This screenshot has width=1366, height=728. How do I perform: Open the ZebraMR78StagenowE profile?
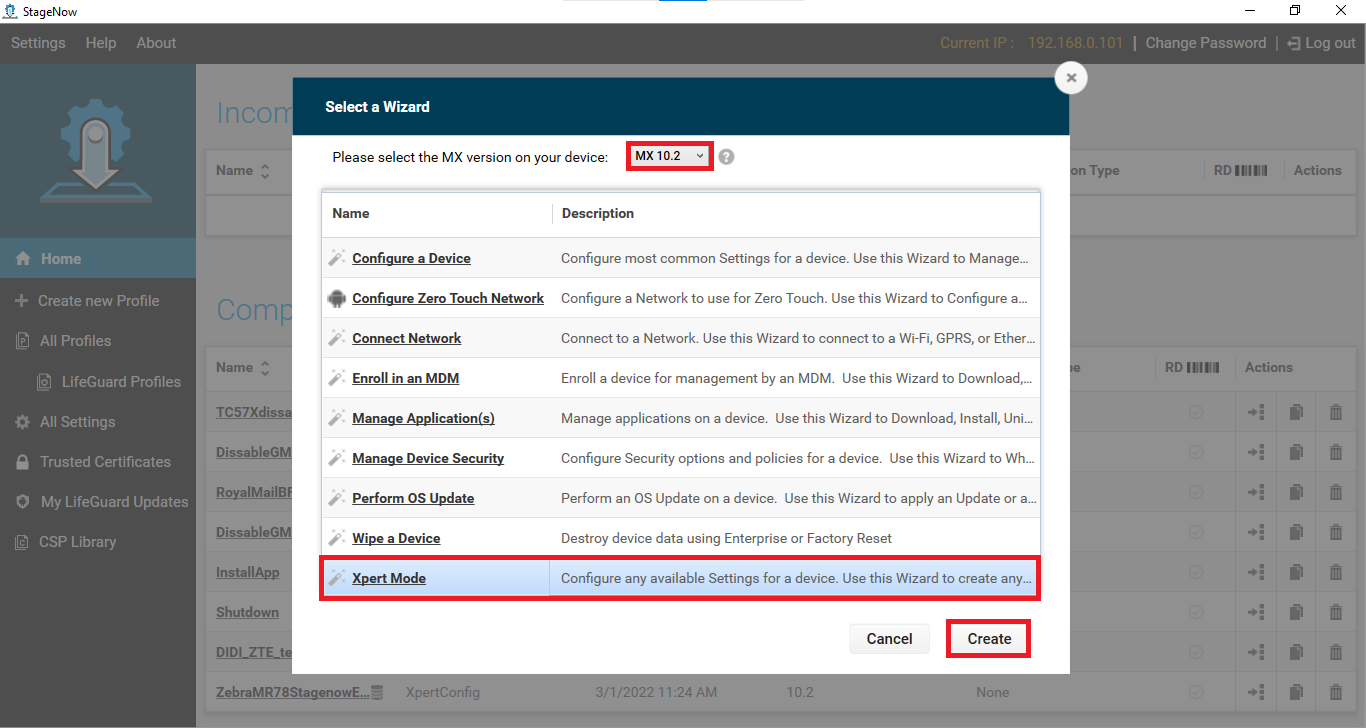[293, 692]
